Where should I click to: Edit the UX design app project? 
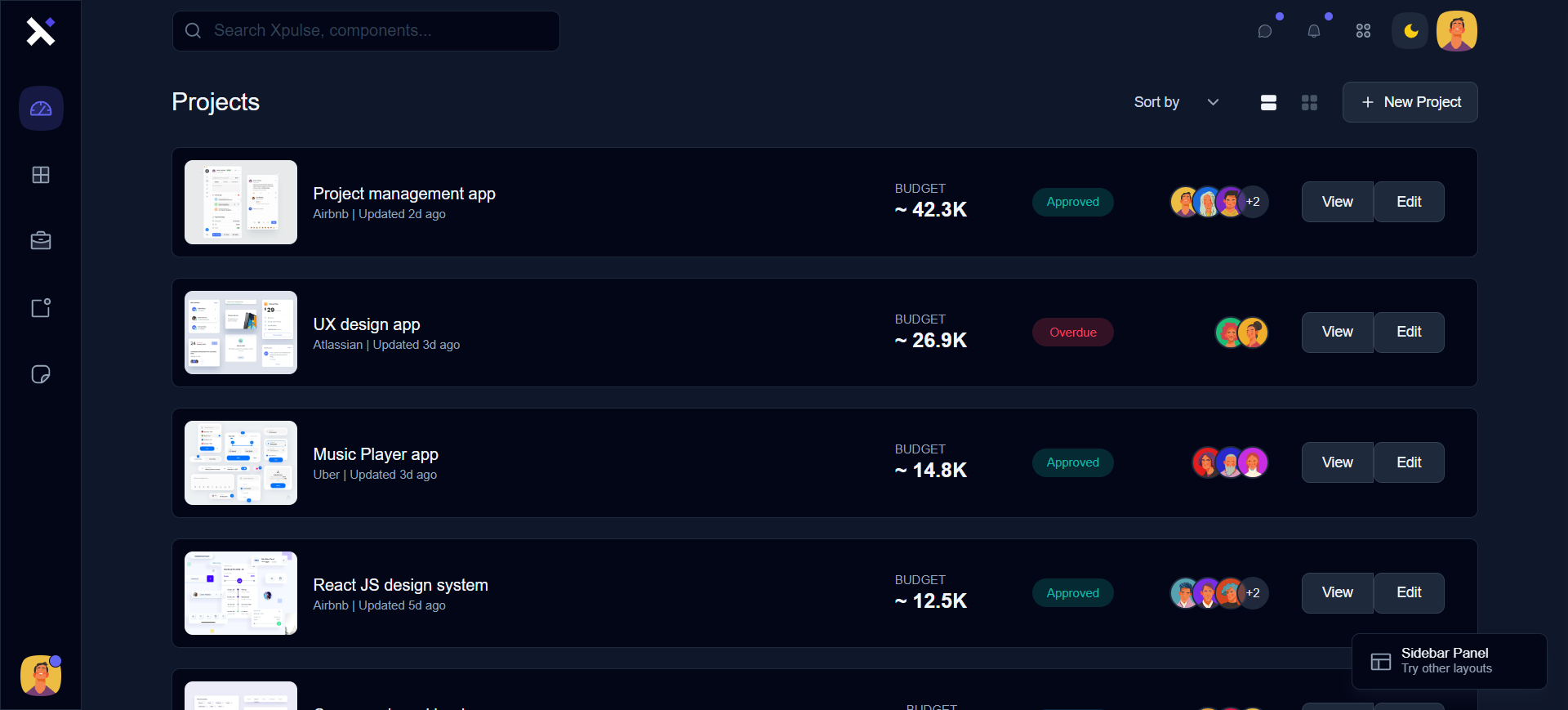coord(1409,333)
